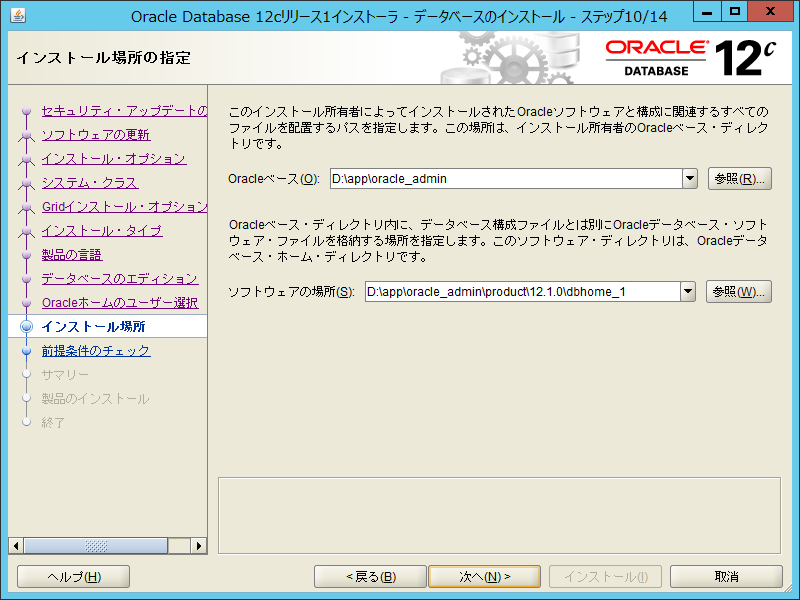
Task: Focus the ソフトウェアの場所 path field
Action: click(521, 292)
